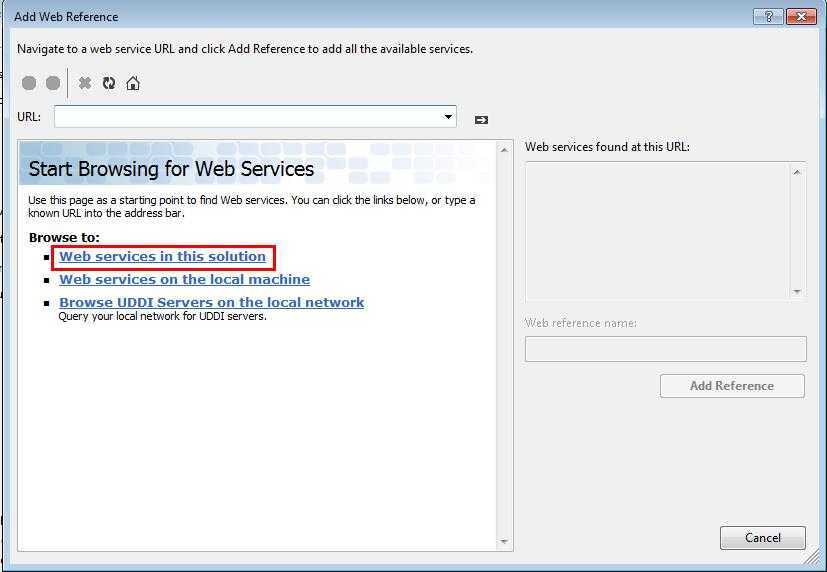Click the Add Reference button
This screenshot has width=827, height=572.
coord(732,386)
